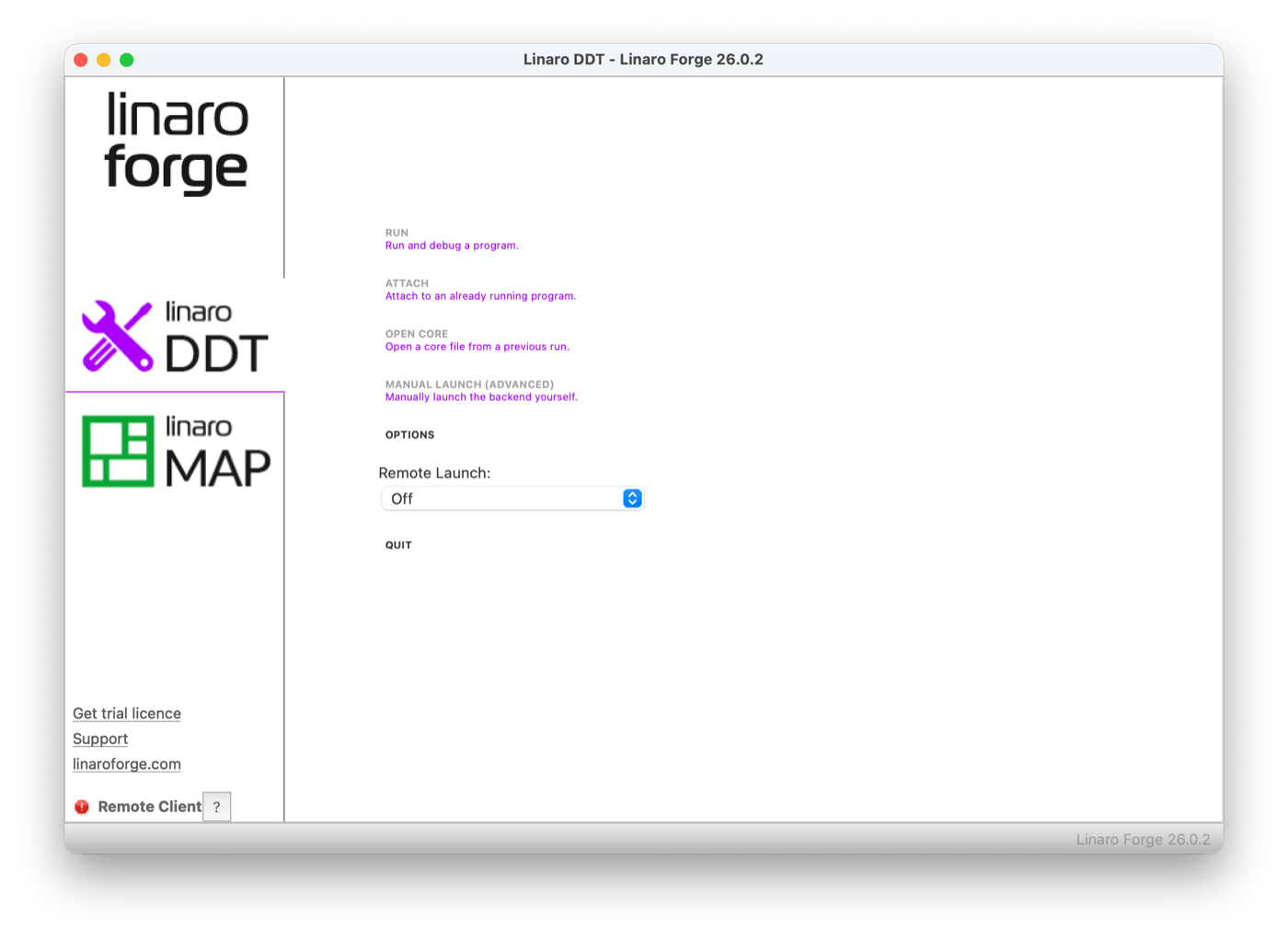The height and width of the screenshot is (939, 1288).
Task: Close the Linaro DDT window
Action: point(81,60)
